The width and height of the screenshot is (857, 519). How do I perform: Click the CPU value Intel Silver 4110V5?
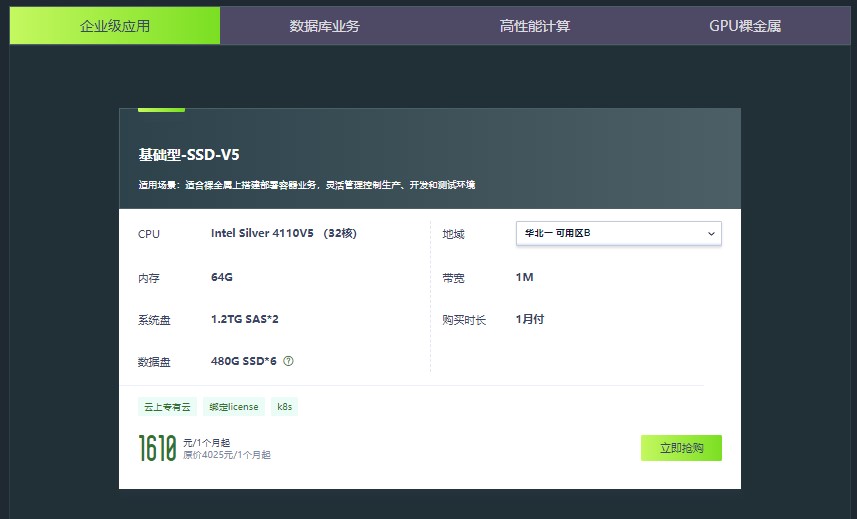[262, 233]
